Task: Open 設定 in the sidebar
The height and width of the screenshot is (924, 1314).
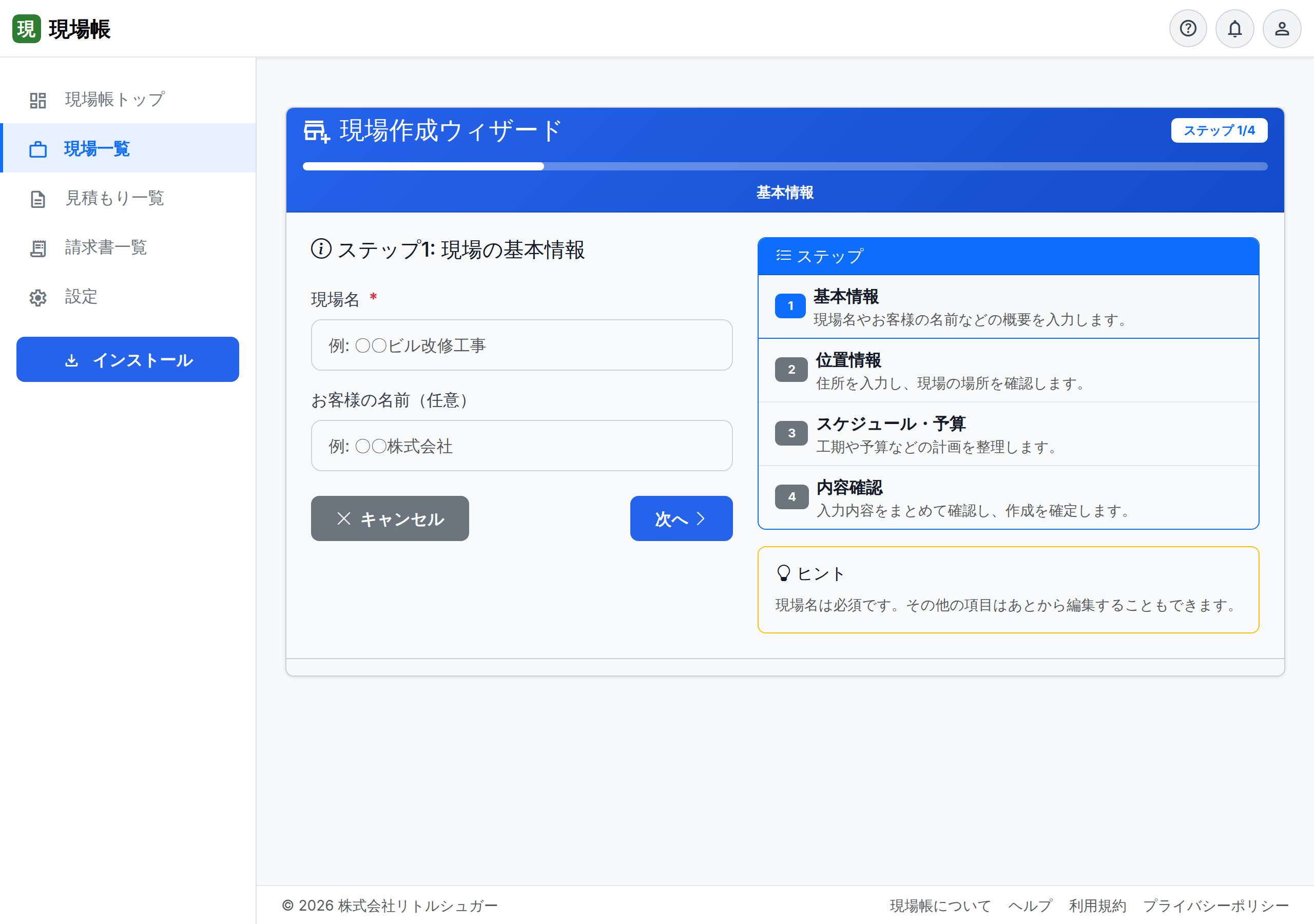Action: point(128,297)
